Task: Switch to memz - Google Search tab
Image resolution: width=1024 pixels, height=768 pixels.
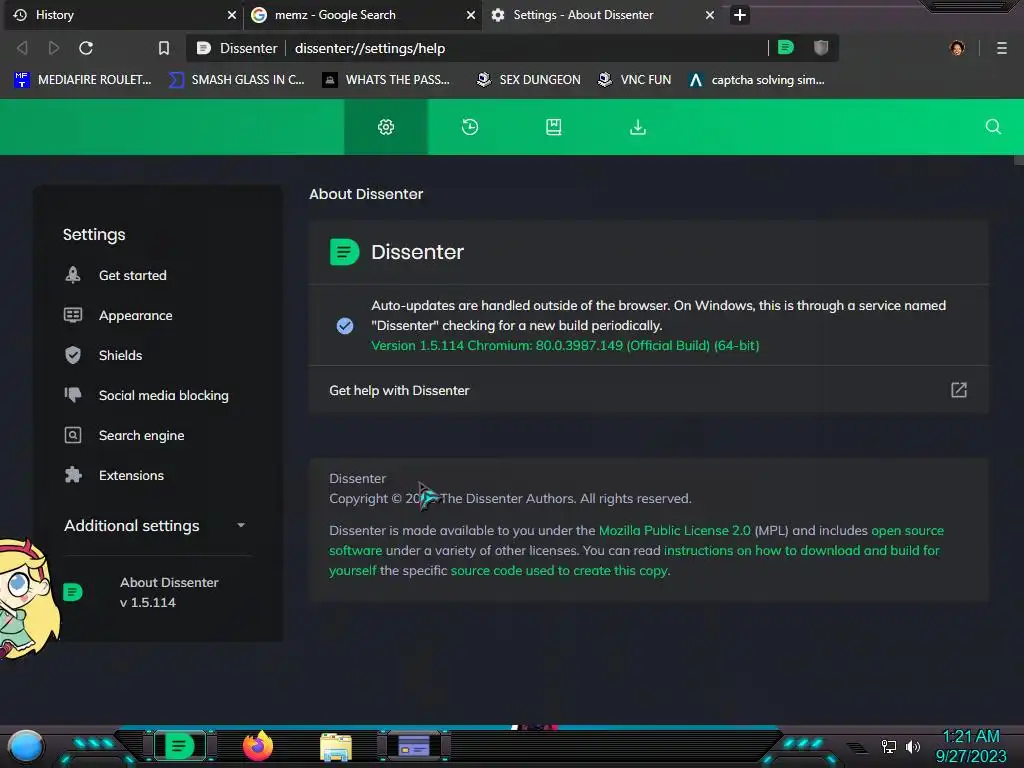Action: coord(362,15)
